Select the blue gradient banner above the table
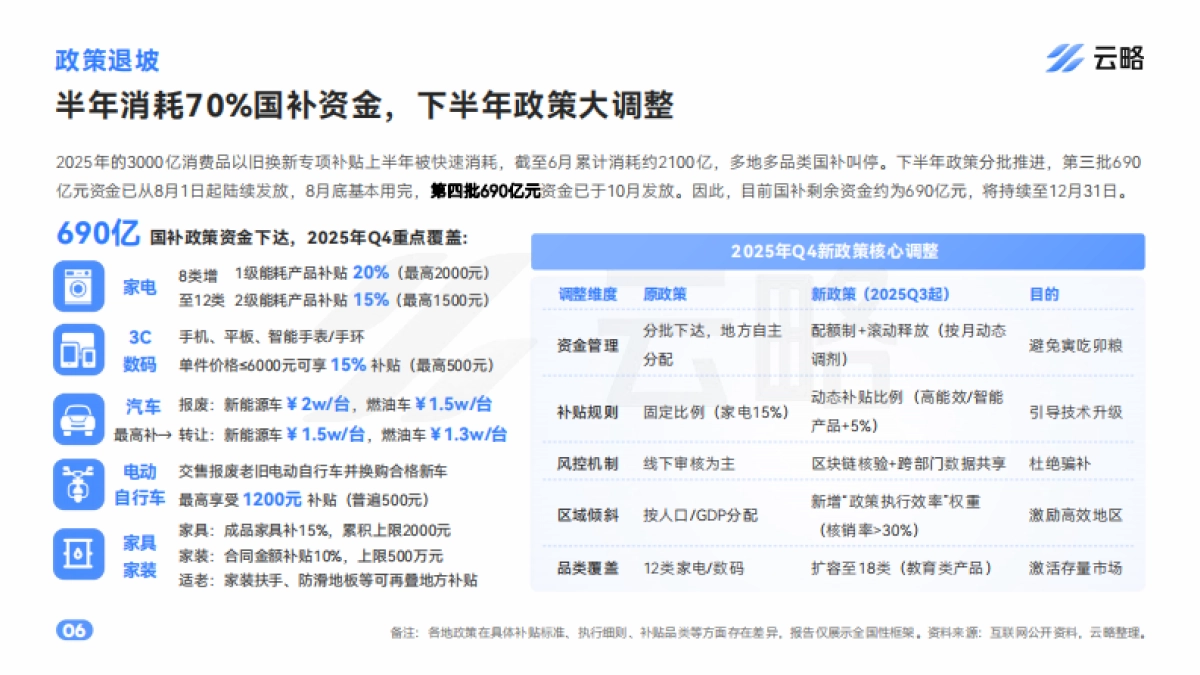The image size is (1200, 675). (x=840, y=252)
